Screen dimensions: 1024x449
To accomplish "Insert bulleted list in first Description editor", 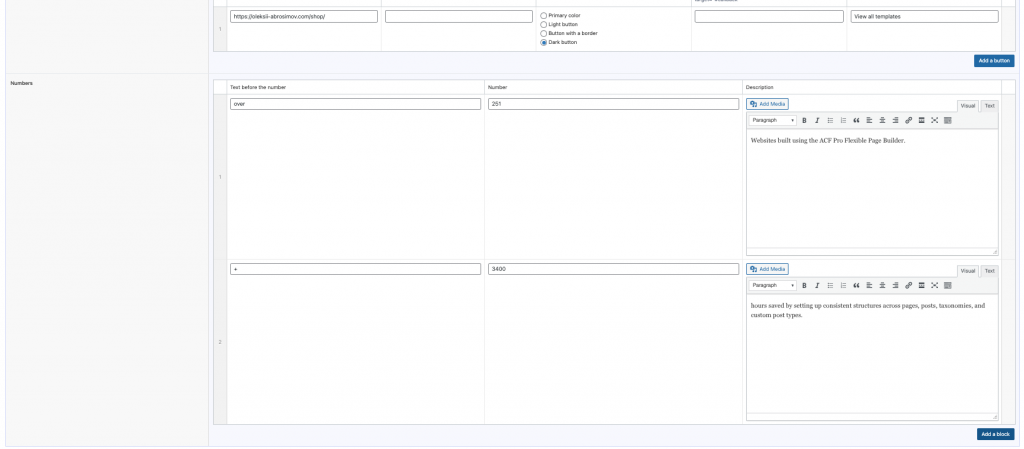I will [x=830, y=121].
